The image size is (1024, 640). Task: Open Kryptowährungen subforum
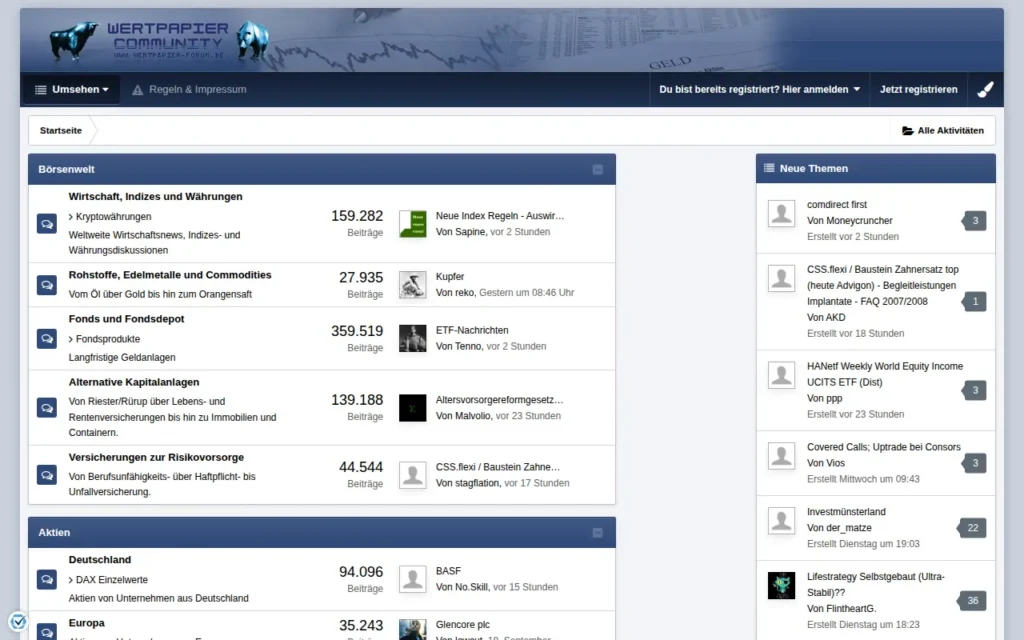[x=113, y=217]
